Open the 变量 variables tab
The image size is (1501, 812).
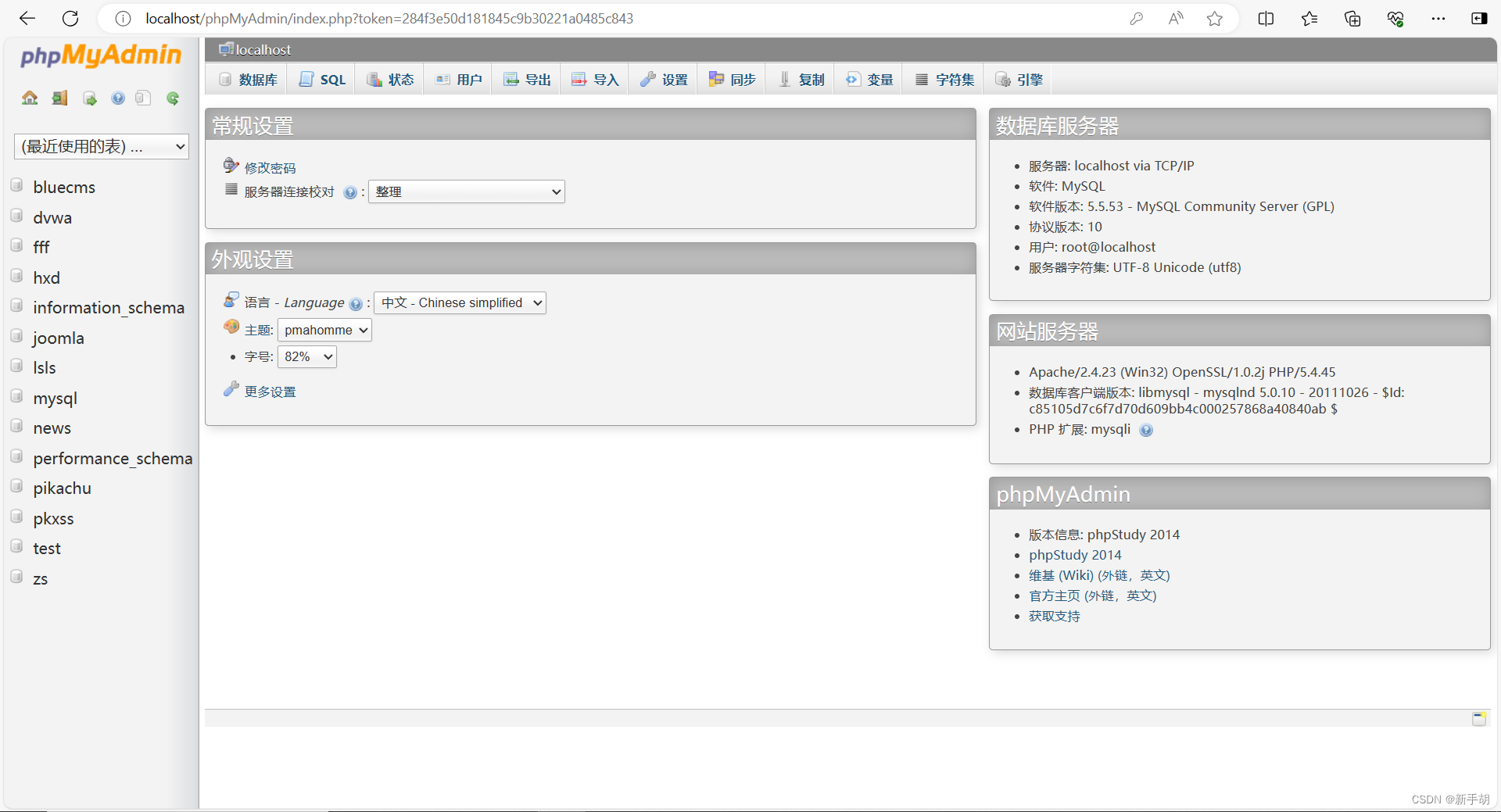869,80
